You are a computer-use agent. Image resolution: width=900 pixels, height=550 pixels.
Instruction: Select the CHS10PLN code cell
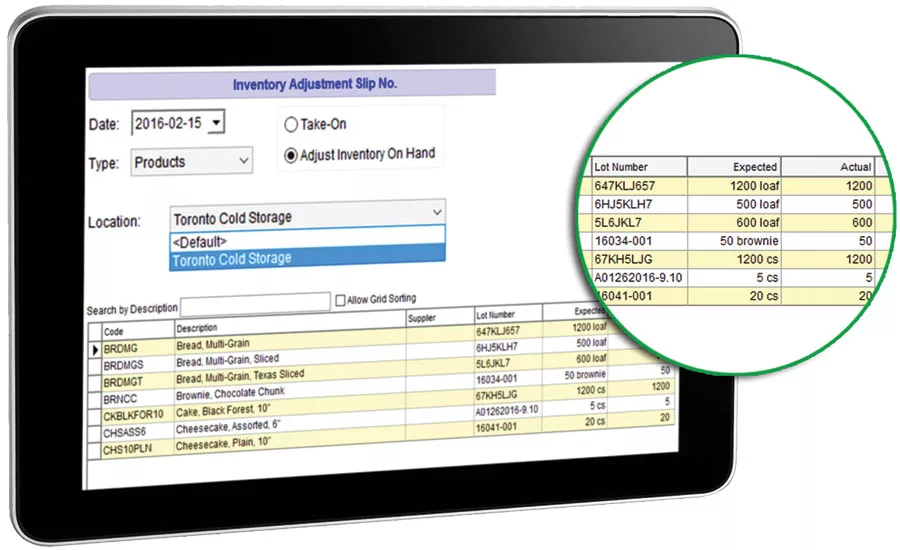tap(138, 449)
